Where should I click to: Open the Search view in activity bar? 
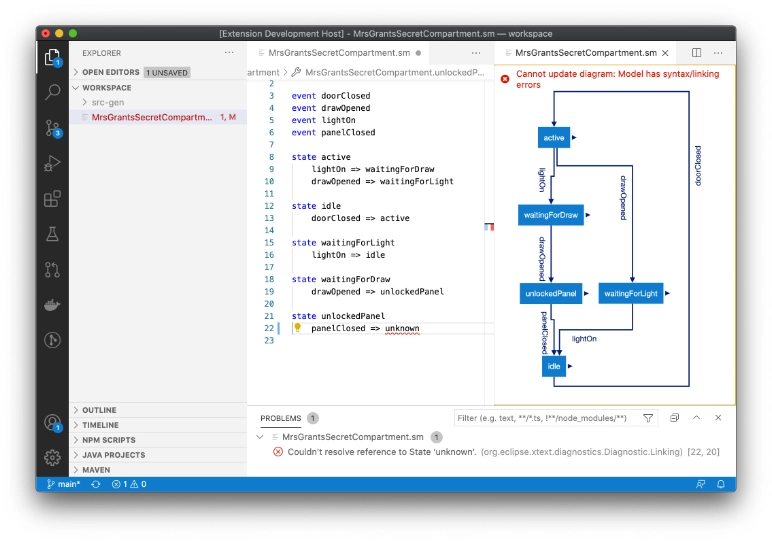click(x=52, y=92)
